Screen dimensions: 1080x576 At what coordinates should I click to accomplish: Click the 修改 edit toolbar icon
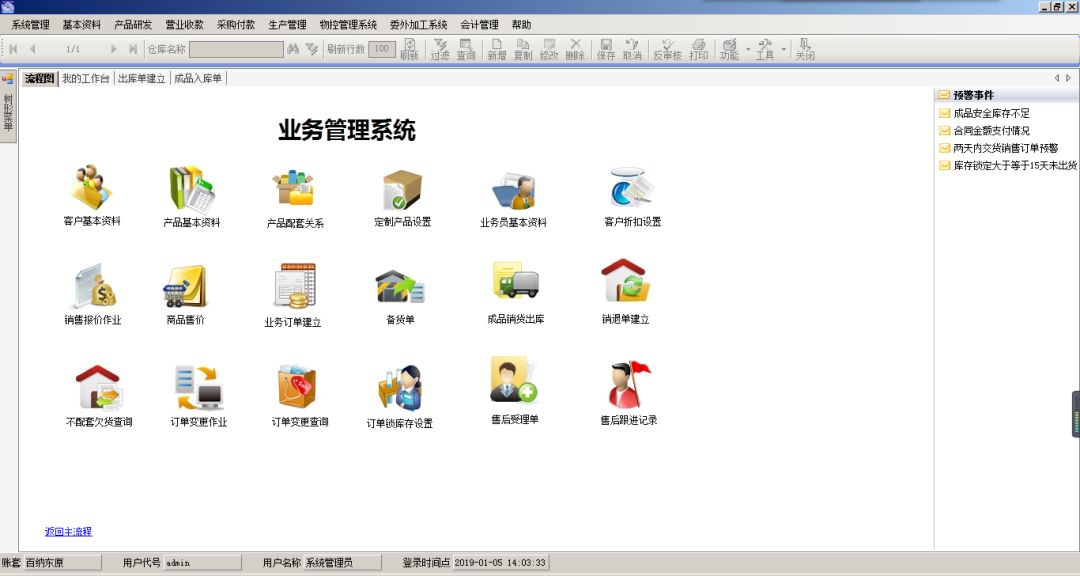(549, 50)
